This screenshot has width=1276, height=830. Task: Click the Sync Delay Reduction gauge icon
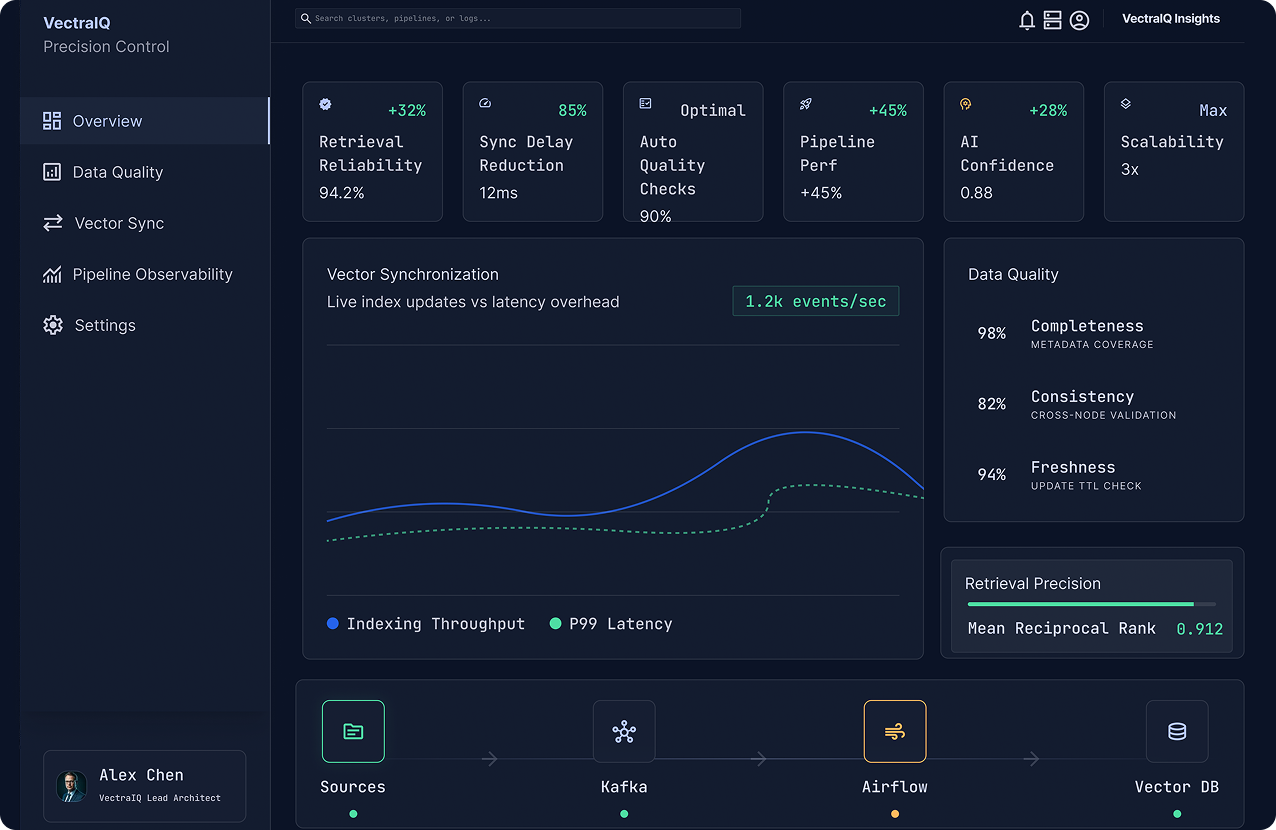485,104
